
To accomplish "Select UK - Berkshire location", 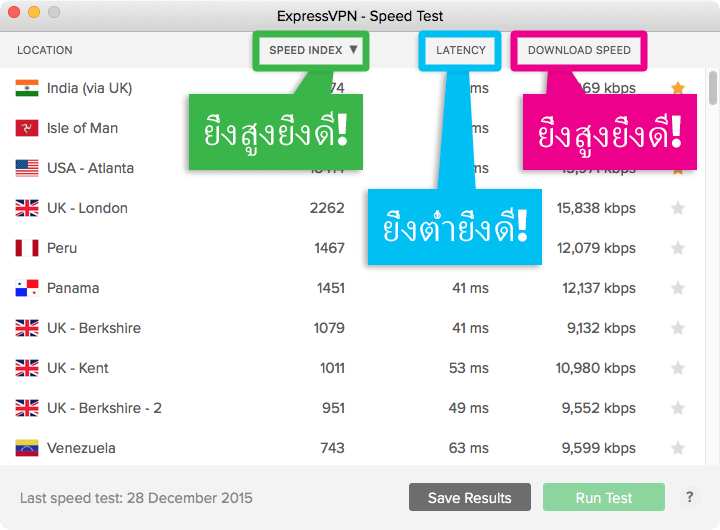I will click(94, 328).
